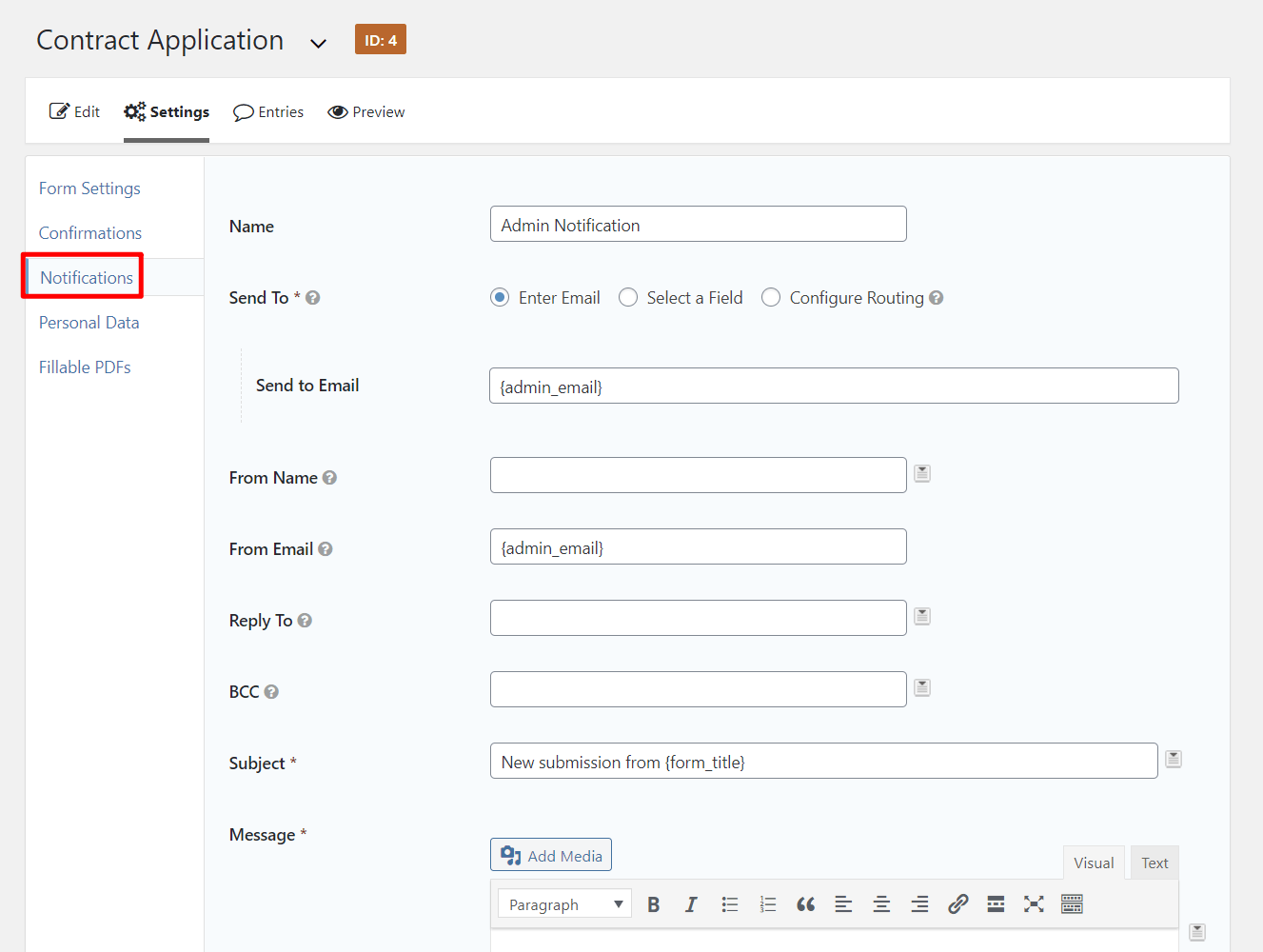Toggle bold formatting in the message editor
Image resolution: width=1263 pixels, height=952 pixels.
[653, 903]
